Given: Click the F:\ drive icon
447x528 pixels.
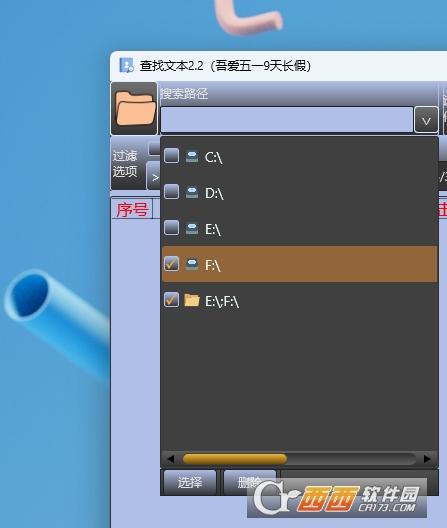Looking at the screenshot, I should tap(192, 264).
